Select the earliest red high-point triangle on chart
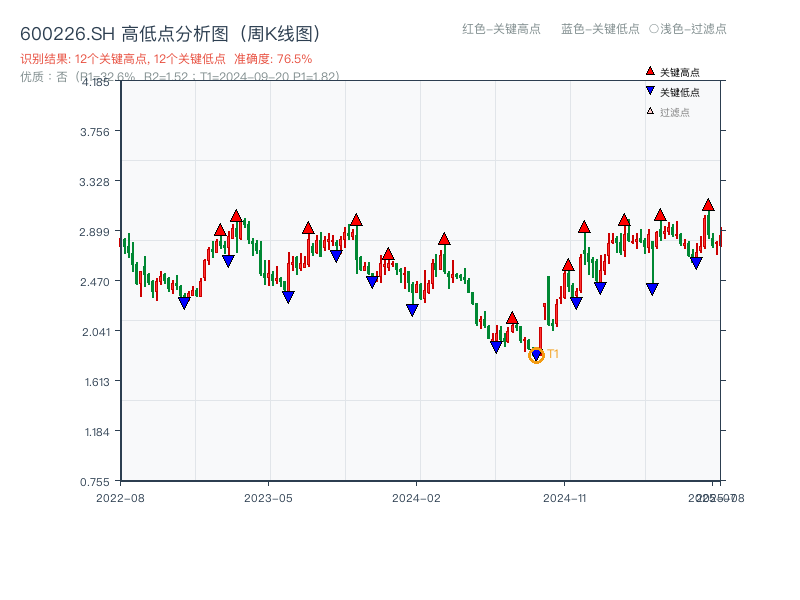The image size is (800, 600). (220, 230)
